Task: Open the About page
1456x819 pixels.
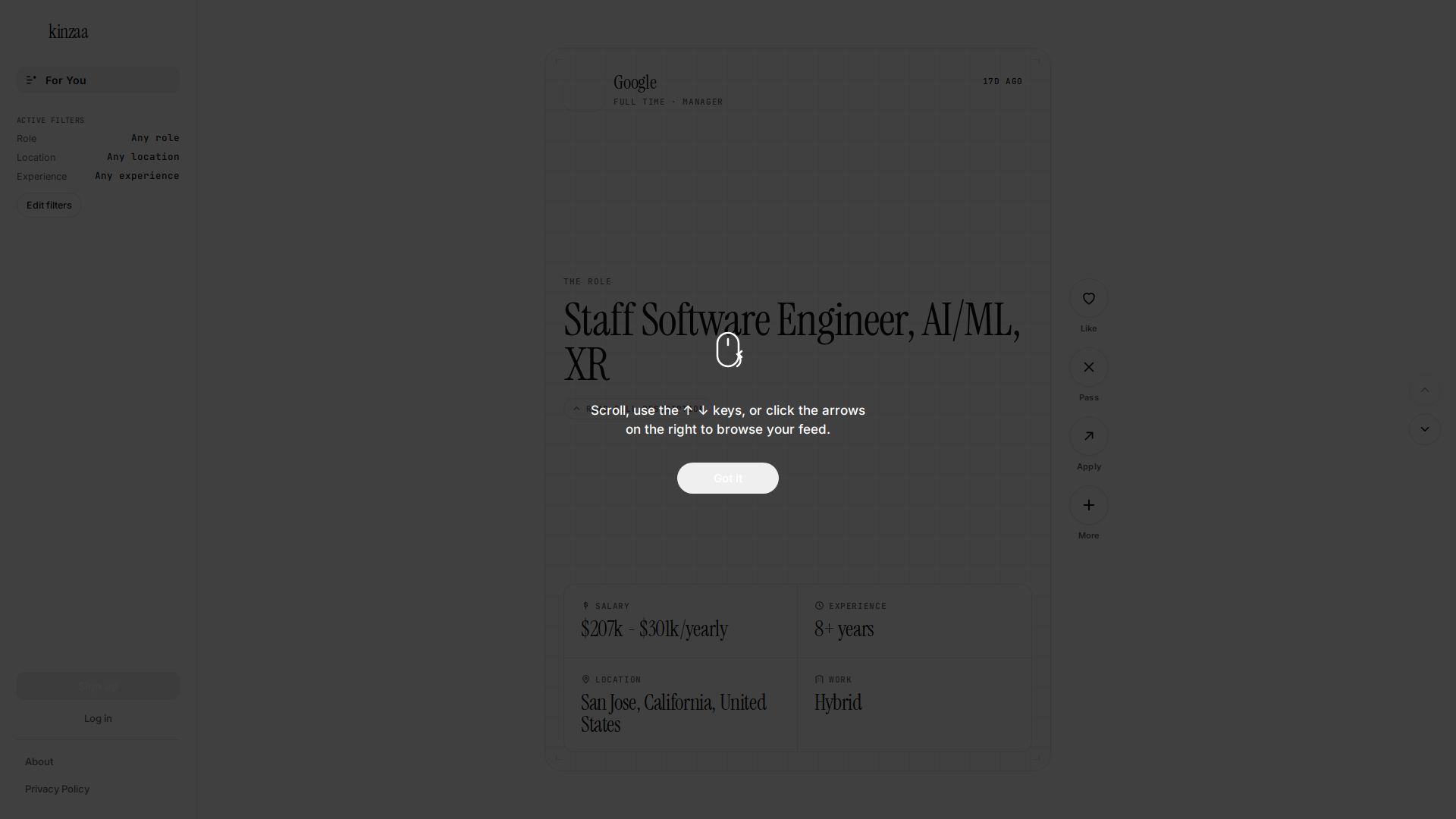Action: [39, 762]
